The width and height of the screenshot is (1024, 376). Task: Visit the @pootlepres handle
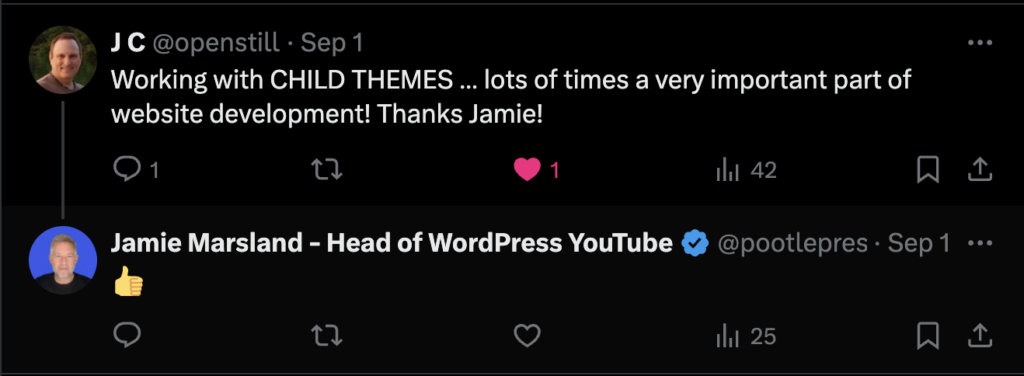coord(793,243)
